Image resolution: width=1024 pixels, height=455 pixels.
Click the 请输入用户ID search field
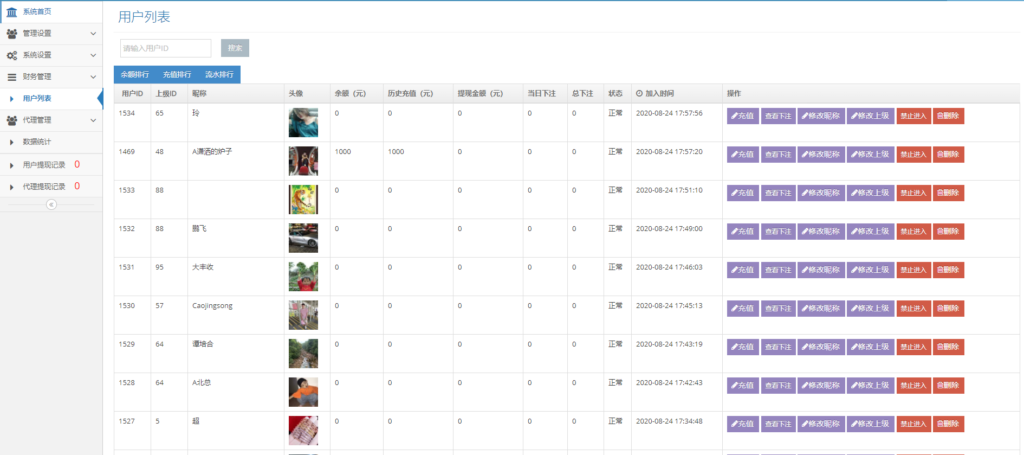(x=165, y=48)
